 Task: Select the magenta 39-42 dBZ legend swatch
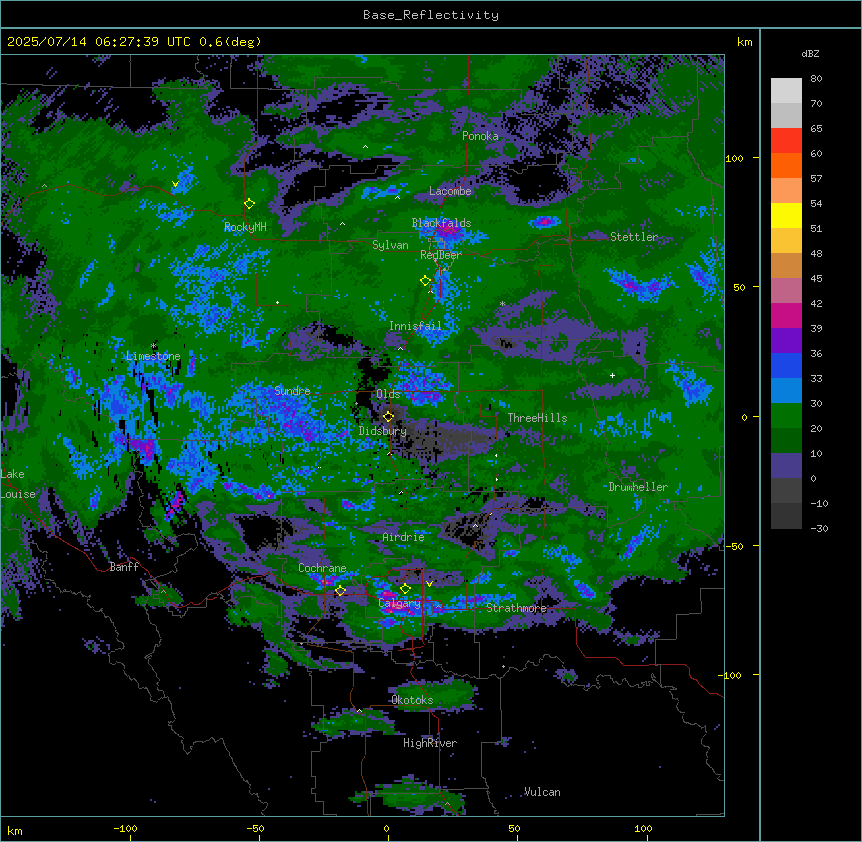[x=786, y=315]
